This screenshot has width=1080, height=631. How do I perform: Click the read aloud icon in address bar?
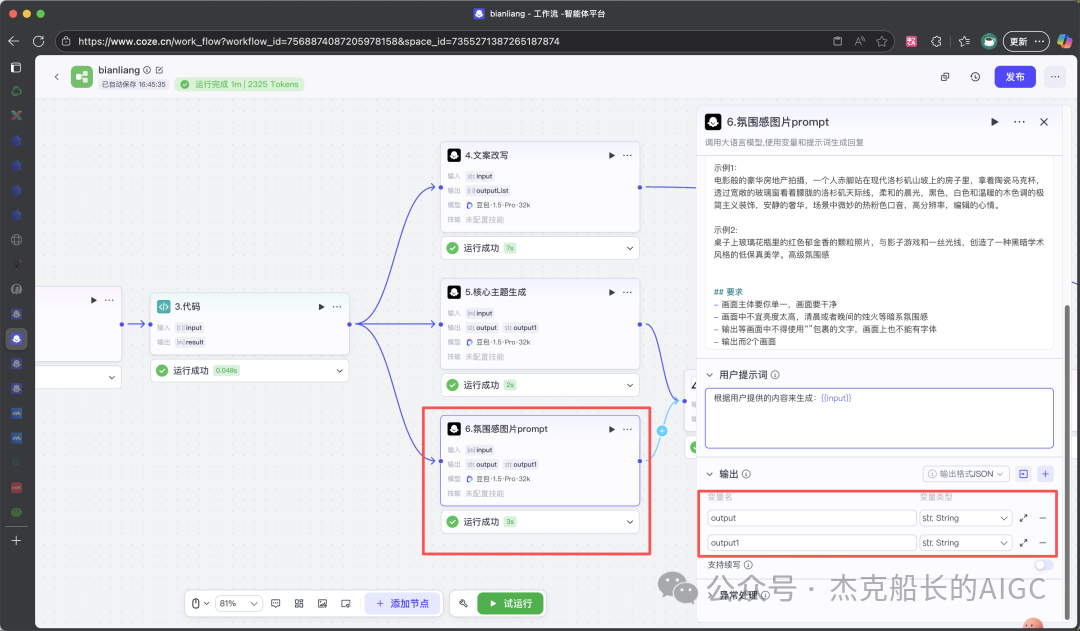coord(860,41)
